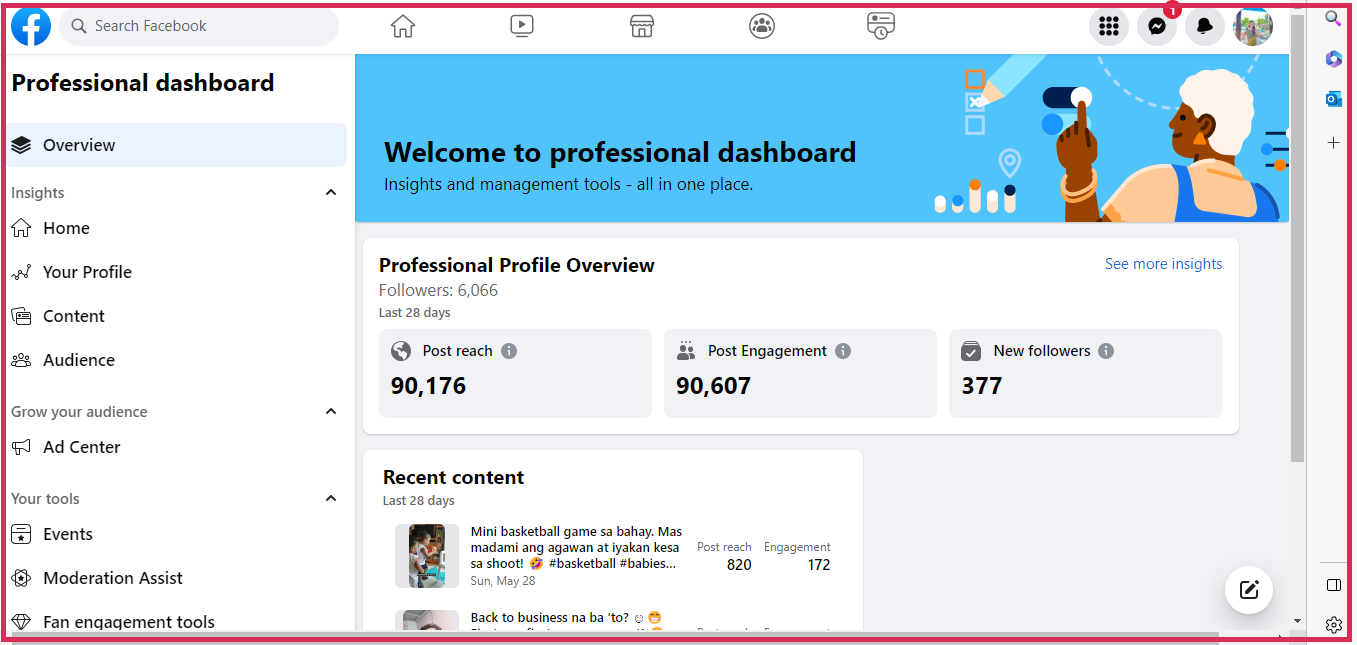Open the Watch video icon in top navigation
Image resolution: width=1357 pixels, height=645 pixels.
pyautogui.click(x=522, y=26)
